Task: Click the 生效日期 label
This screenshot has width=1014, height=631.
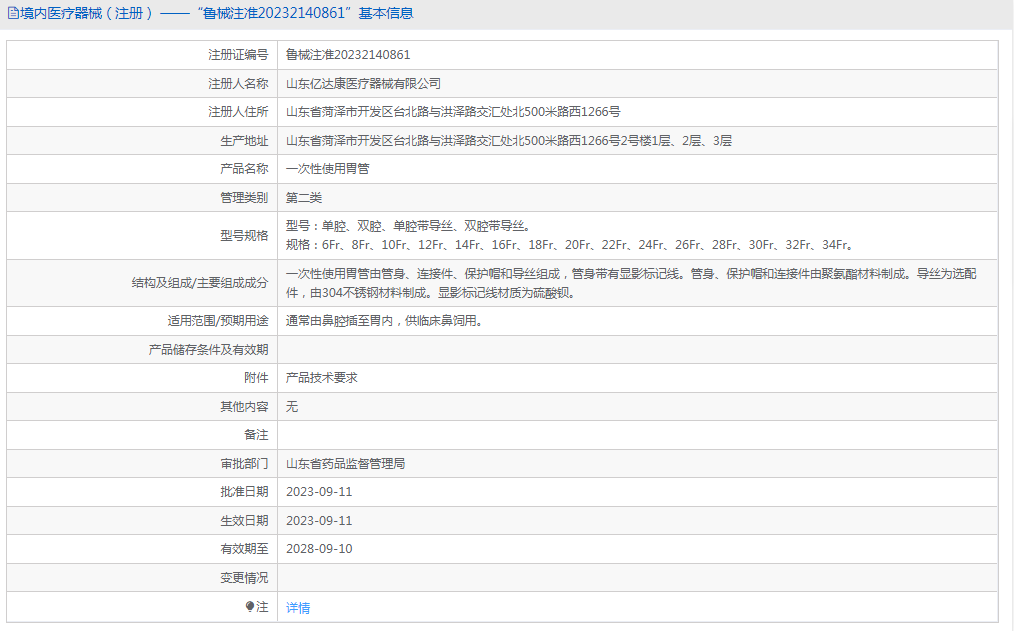Action: [244, 520]
